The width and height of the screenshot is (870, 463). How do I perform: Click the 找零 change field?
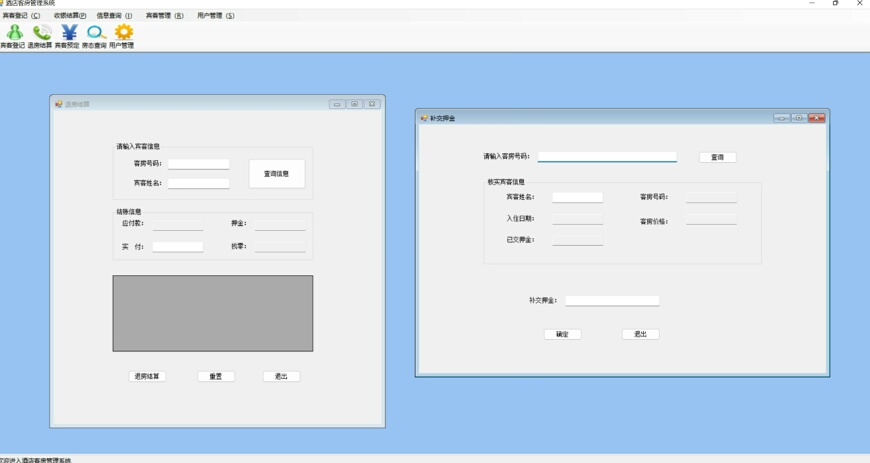click(280, 247)
